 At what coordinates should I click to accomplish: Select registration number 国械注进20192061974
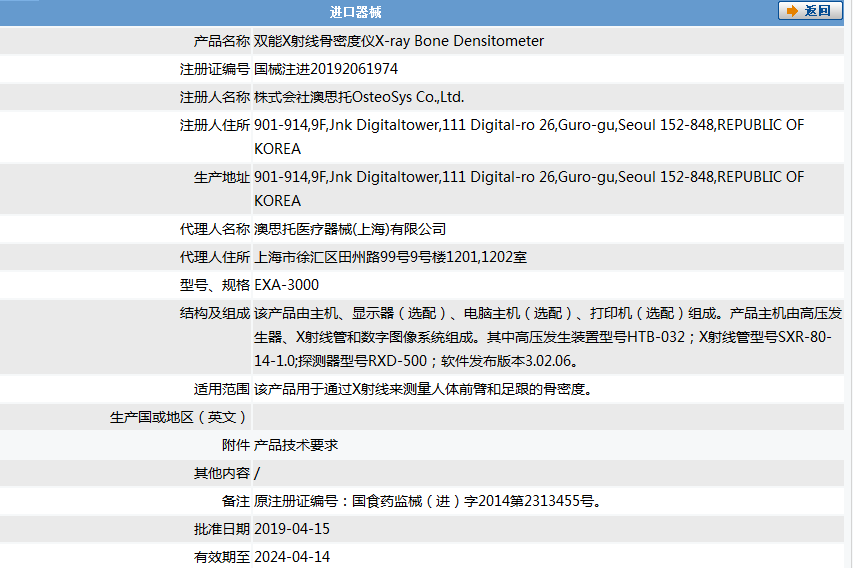(x=326, y=69)
